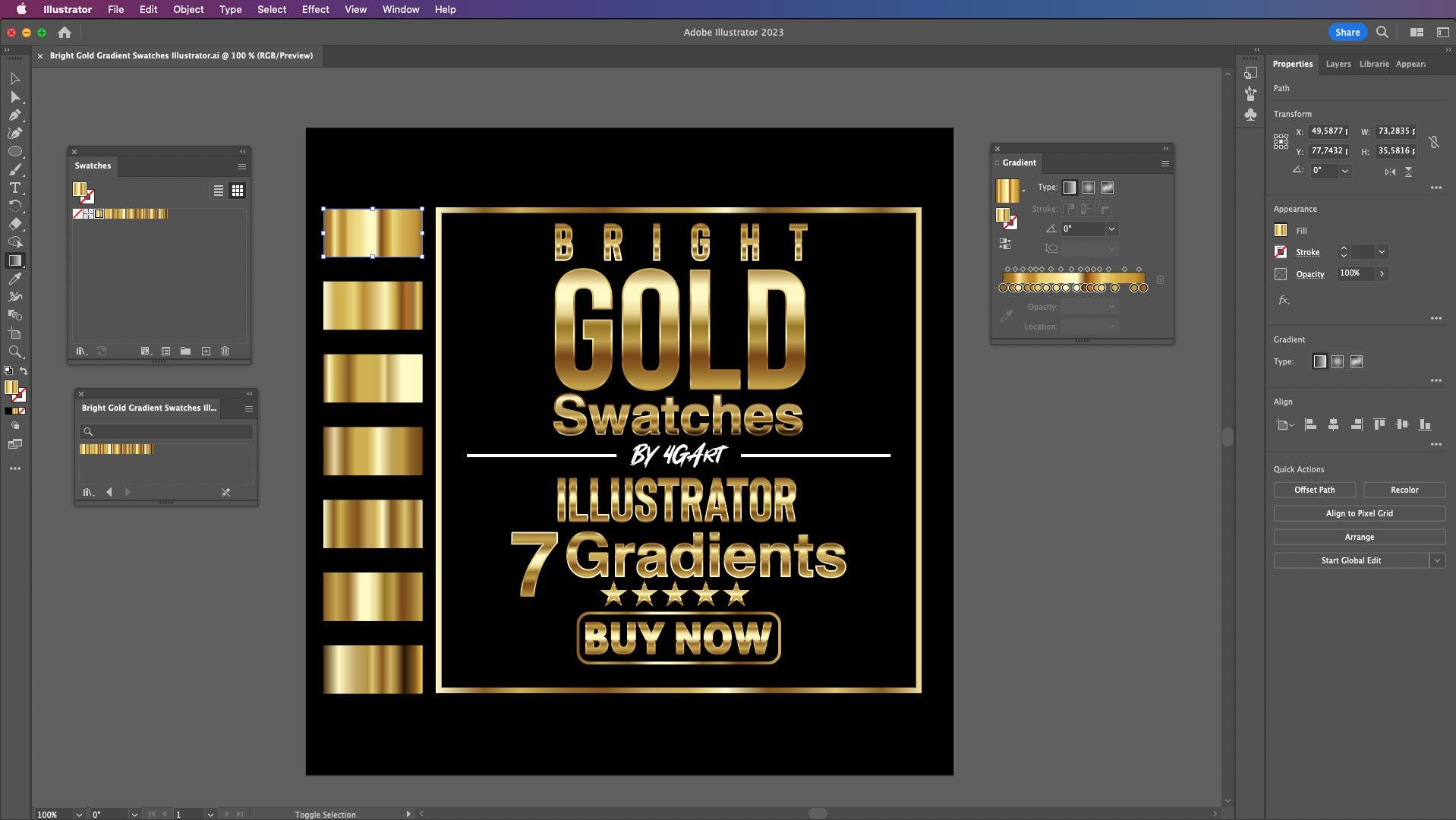Viewport: 1456px width, 820px height.
Task: Click the Delete Swatch trash icon
Action: coord(225,351)
